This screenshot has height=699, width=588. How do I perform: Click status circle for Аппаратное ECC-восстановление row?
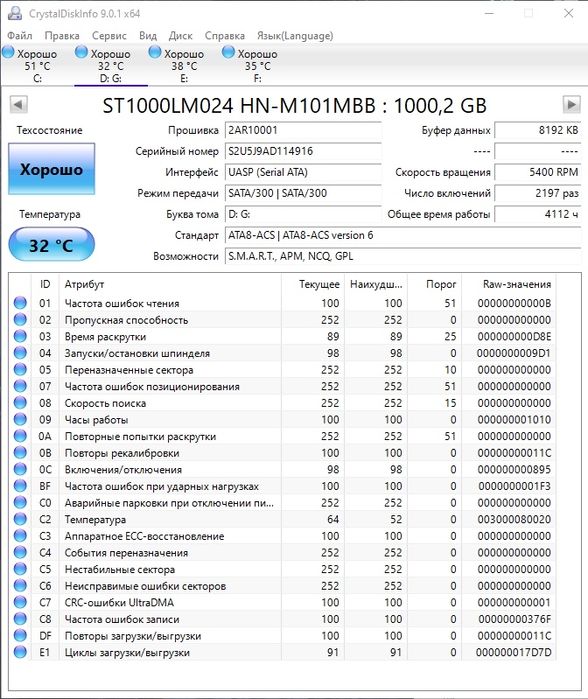pos(20,536)
